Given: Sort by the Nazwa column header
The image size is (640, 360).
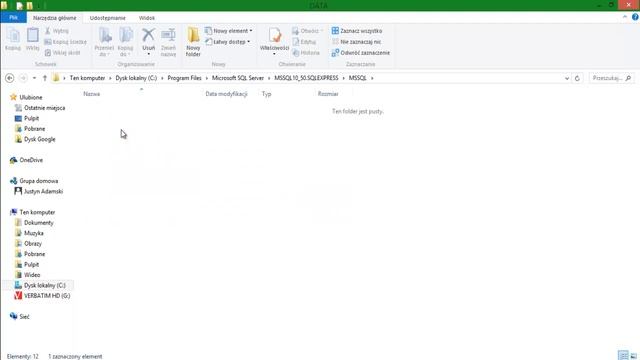Looking at the screenshot, I should point(92,94).
